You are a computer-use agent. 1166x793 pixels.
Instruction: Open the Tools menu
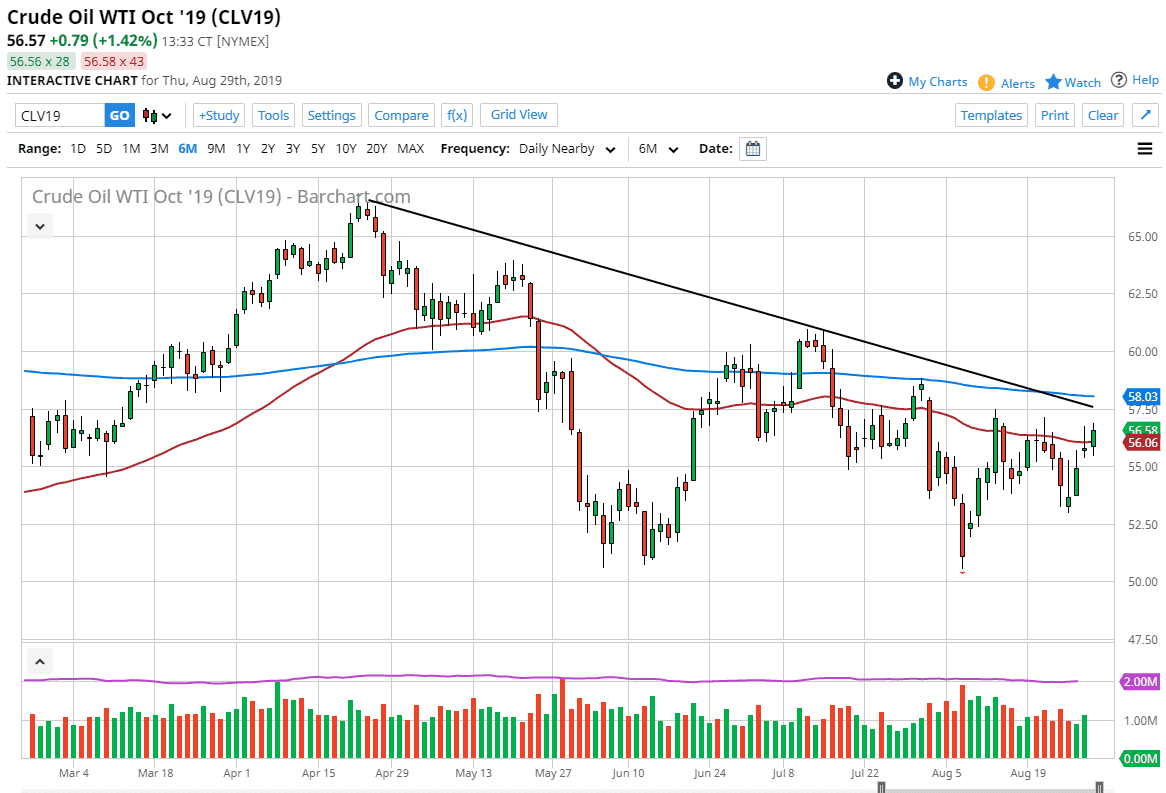click(273, 115)
